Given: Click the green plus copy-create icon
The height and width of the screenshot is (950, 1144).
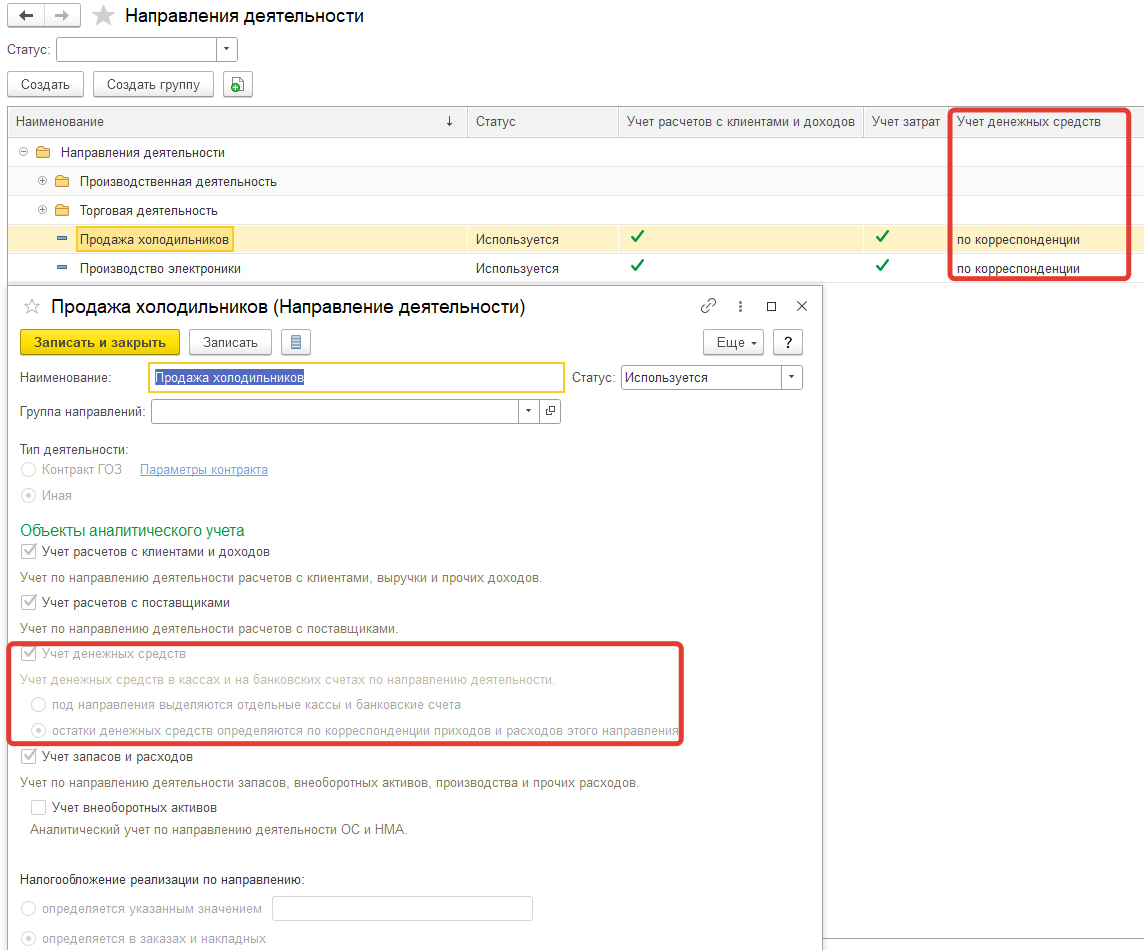Looking at the screenshot, I should click(237, 85).
